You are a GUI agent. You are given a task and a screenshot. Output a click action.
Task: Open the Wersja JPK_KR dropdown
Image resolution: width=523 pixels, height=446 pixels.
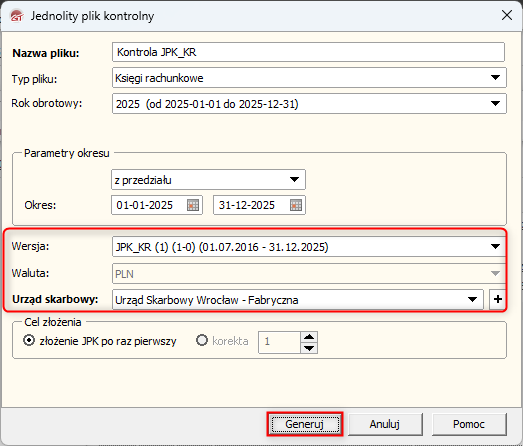click(495, 247)
